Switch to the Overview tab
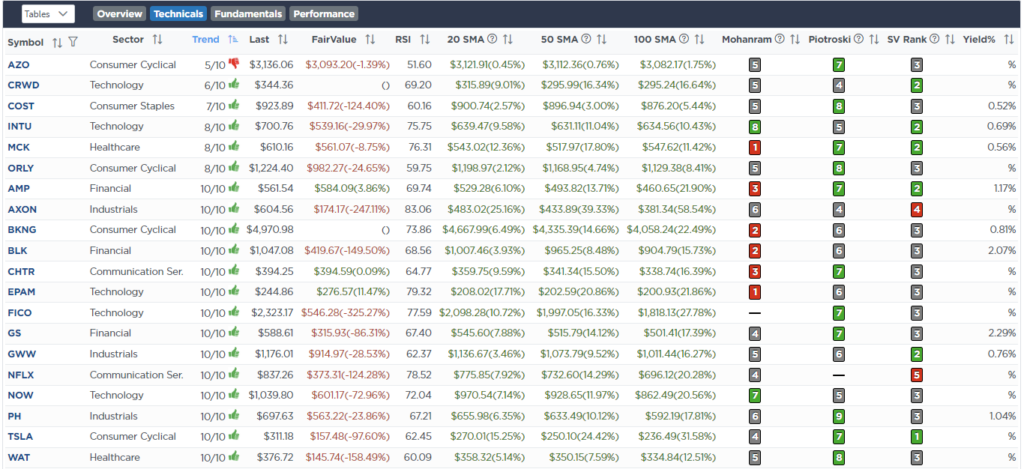 (x=119, y=14)
